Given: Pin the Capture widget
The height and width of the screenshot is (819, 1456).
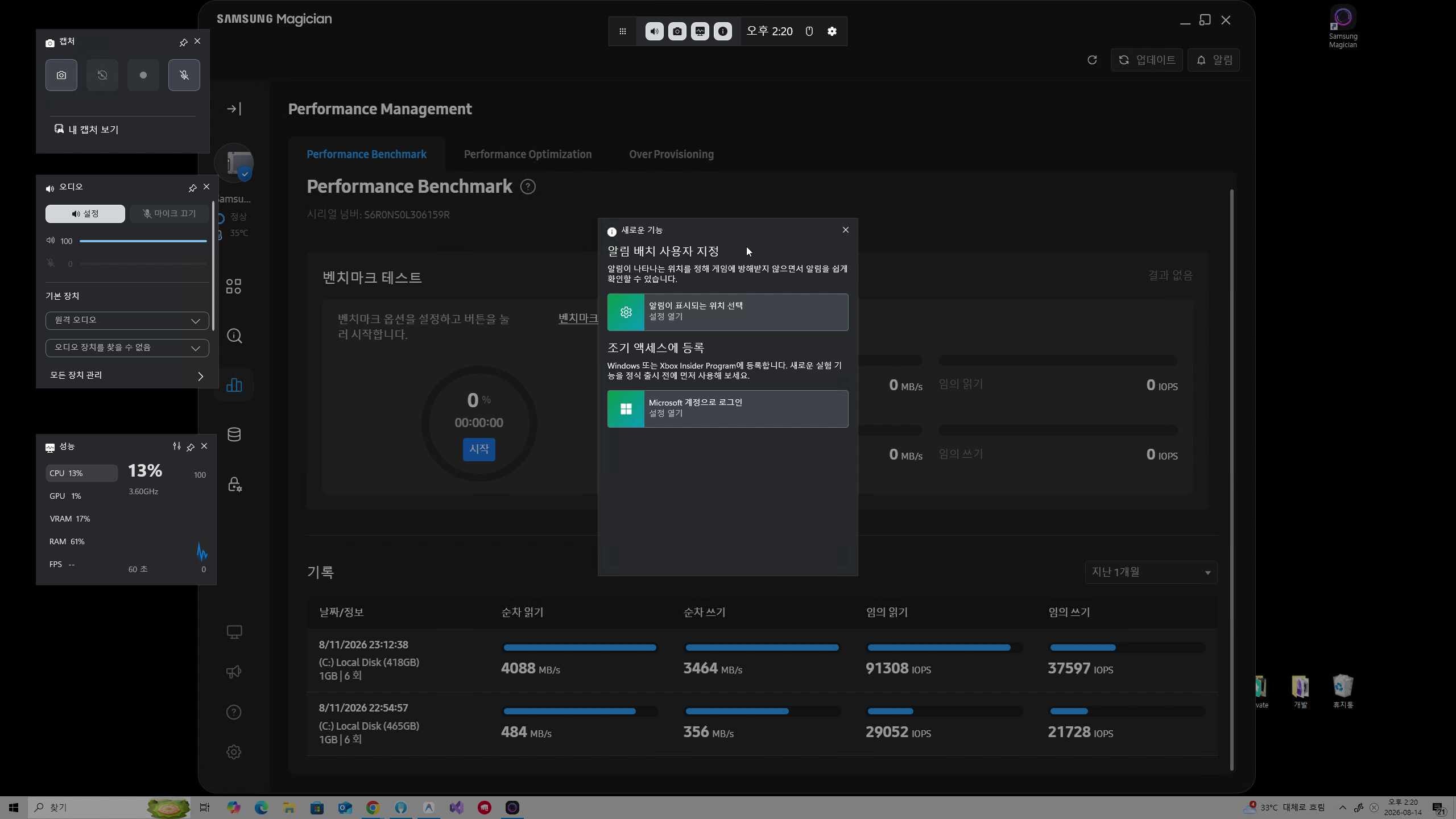Looking at the screenshot, I should (x=183, y=42).
